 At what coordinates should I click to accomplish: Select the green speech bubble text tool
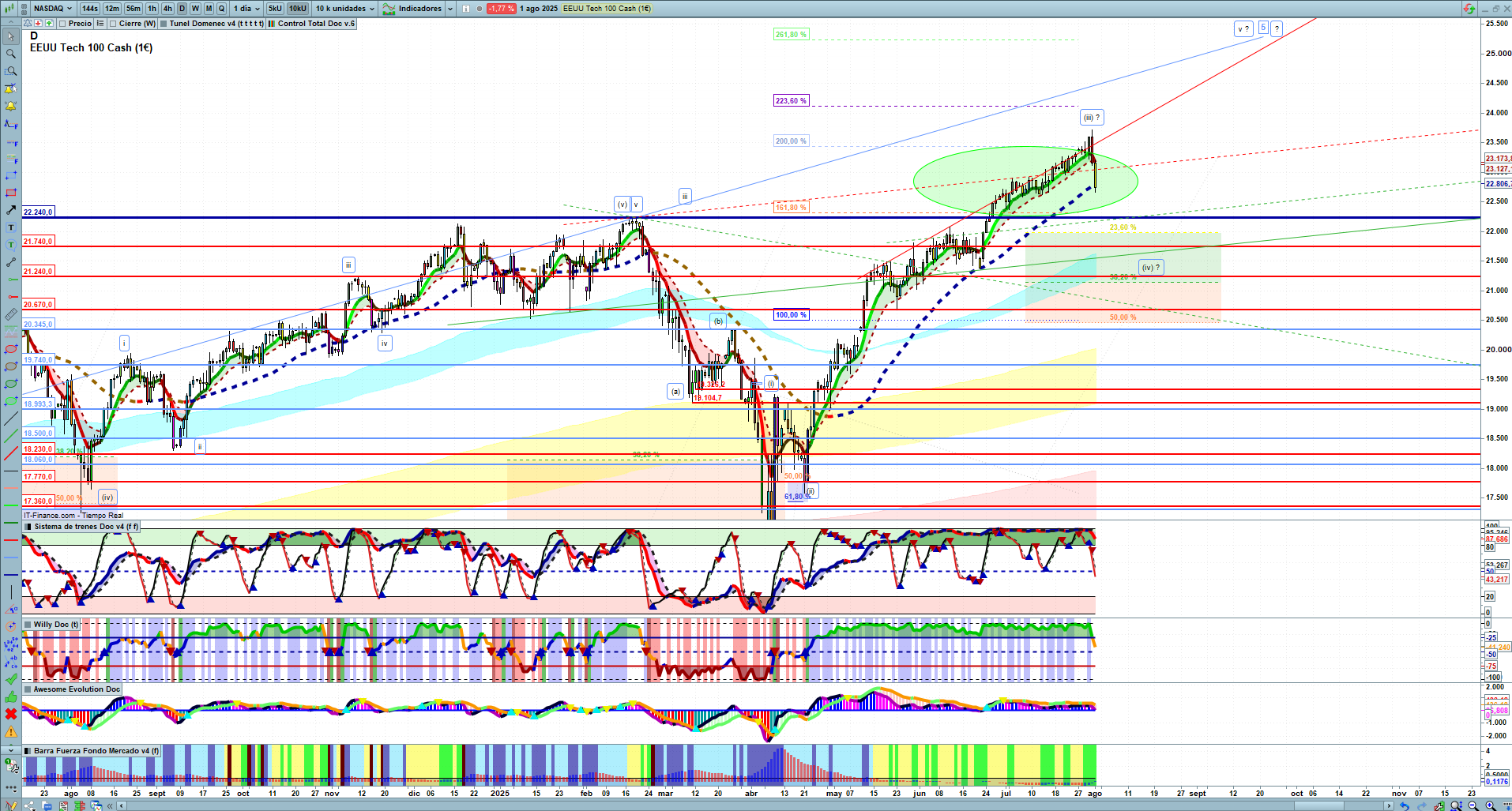click(11, 245)
